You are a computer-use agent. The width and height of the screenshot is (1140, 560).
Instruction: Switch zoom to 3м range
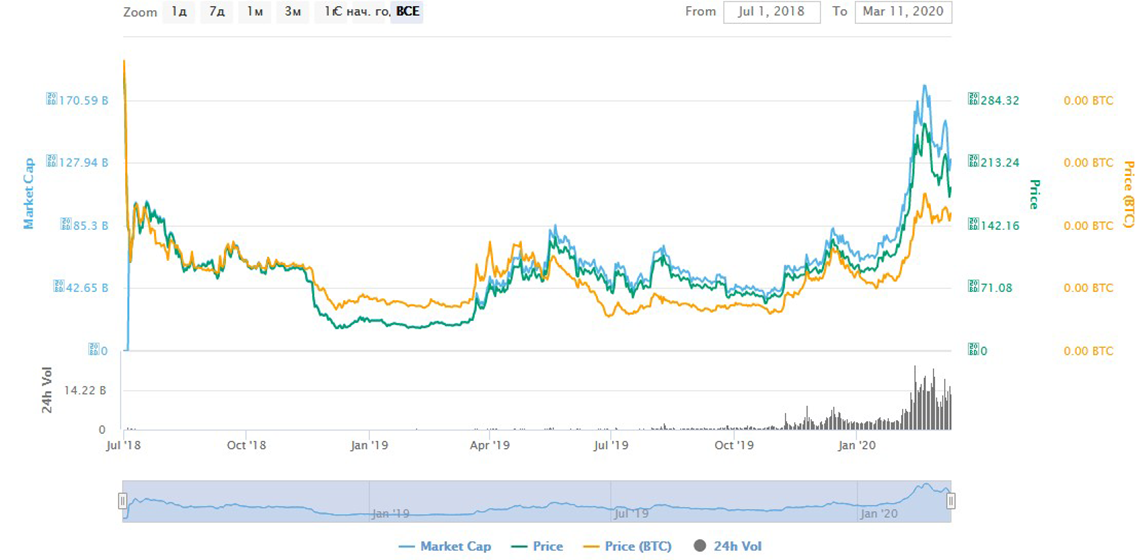pyautogui.click(x=291, y=12)
